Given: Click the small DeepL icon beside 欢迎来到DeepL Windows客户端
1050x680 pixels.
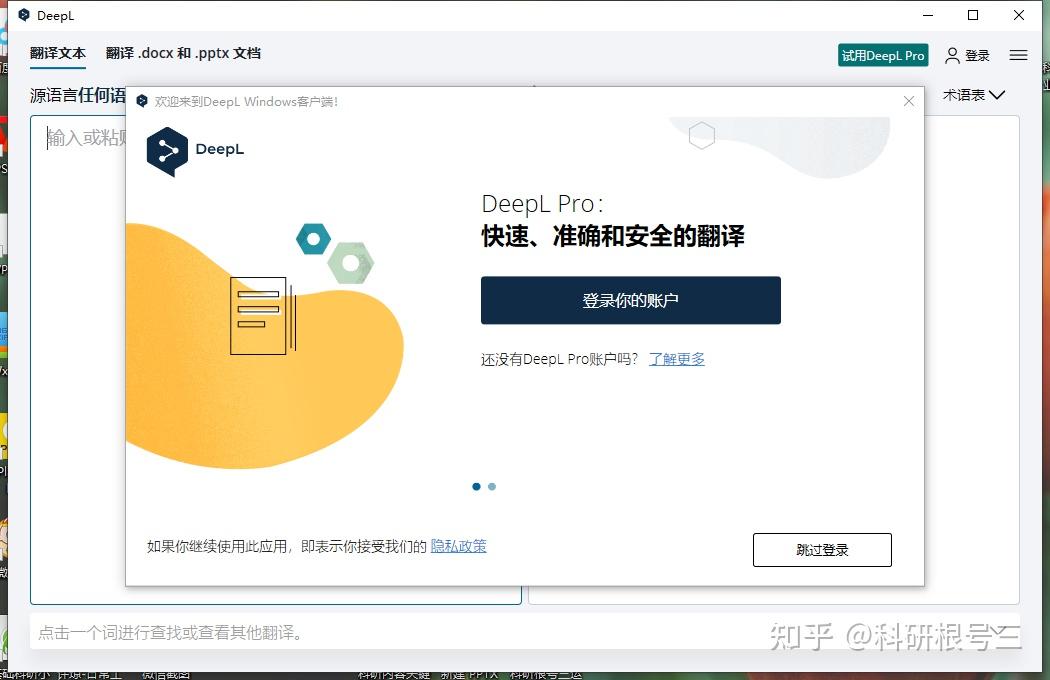Looking at the screenshot, I should tap(142, 101).
